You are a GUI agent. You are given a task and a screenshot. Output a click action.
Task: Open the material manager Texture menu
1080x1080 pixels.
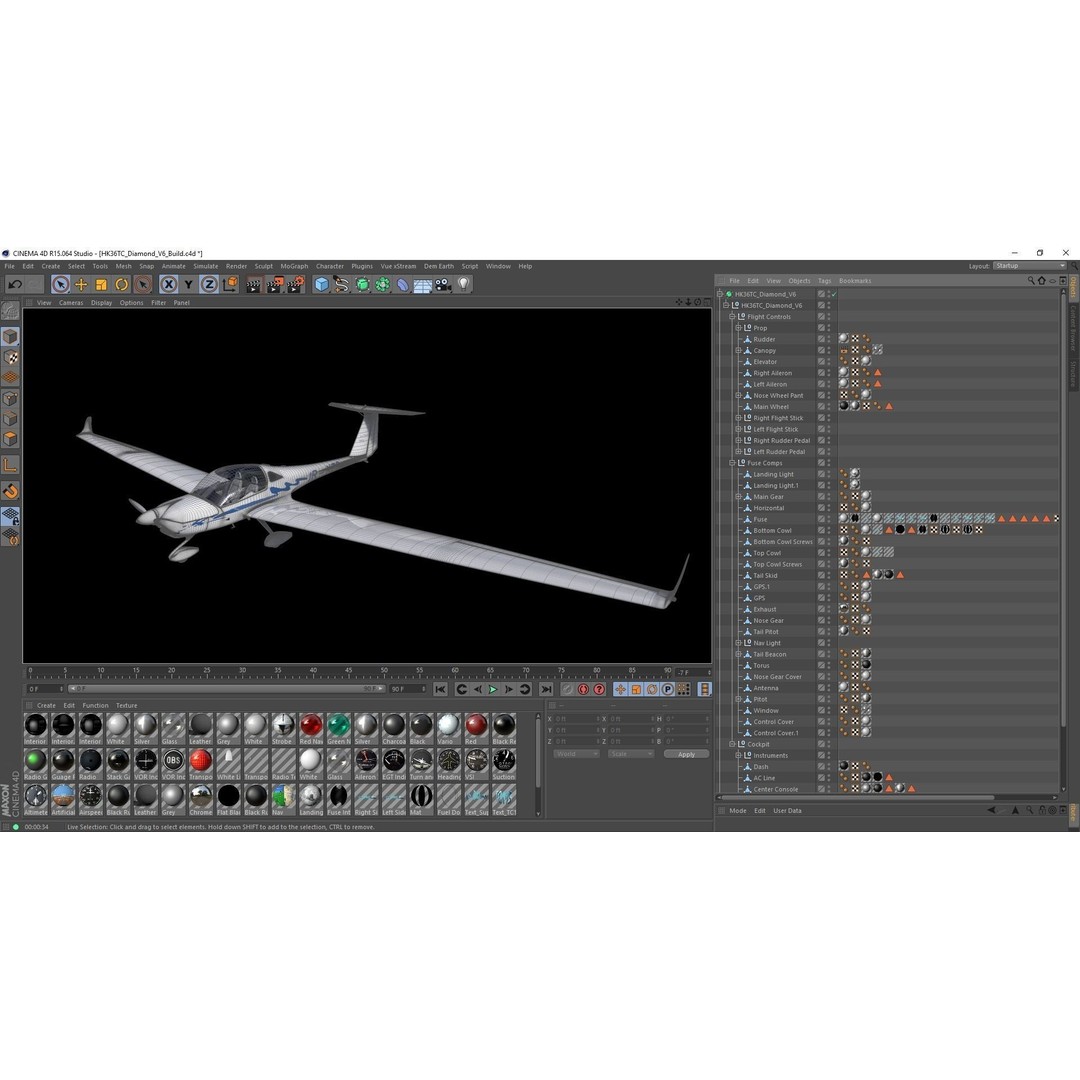(126, 706)
